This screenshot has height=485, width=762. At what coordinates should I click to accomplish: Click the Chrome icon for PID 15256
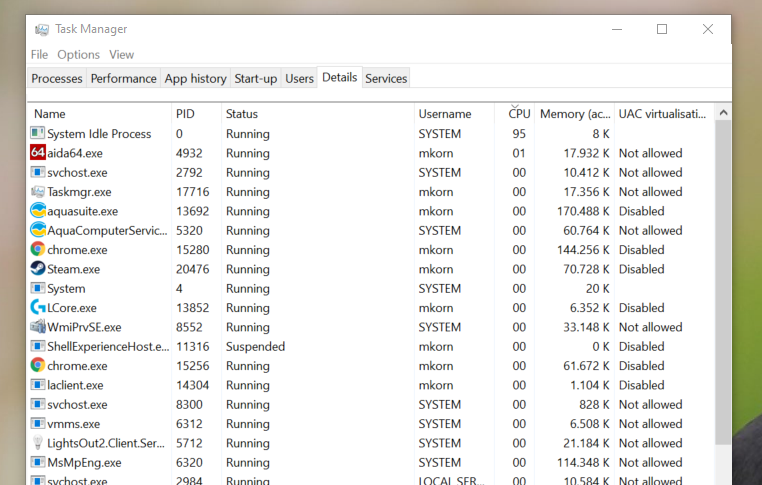[37, 365]
